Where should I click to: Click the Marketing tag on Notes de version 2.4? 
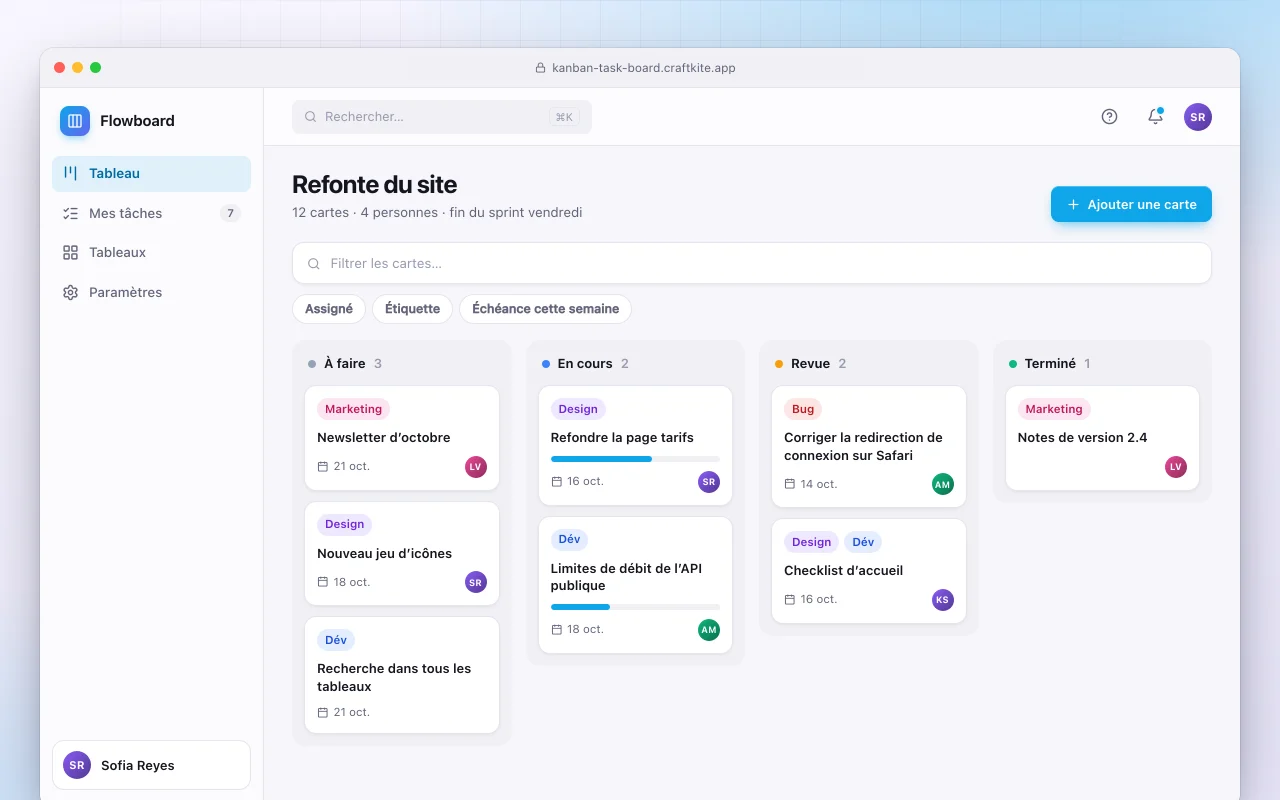1054,409
